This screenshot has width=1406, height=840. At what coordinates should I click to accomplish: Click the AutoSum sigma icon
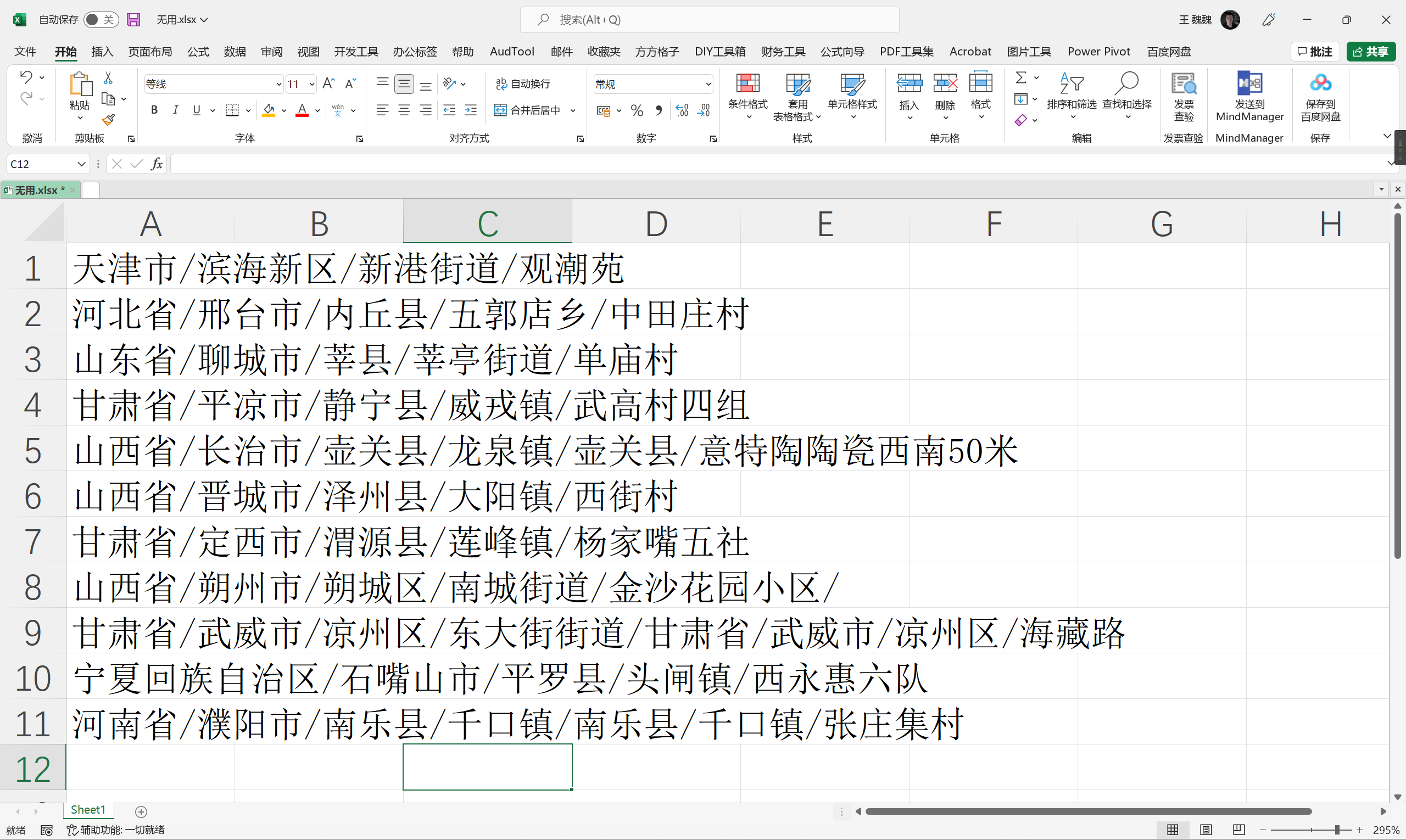tap(1020, 77)
